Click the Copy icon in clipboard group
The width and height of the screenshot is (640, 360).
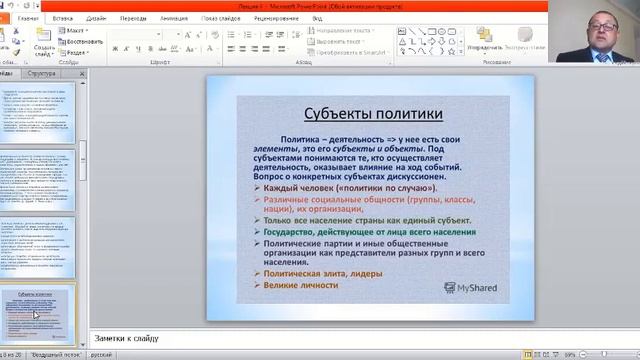coord(16,42)
